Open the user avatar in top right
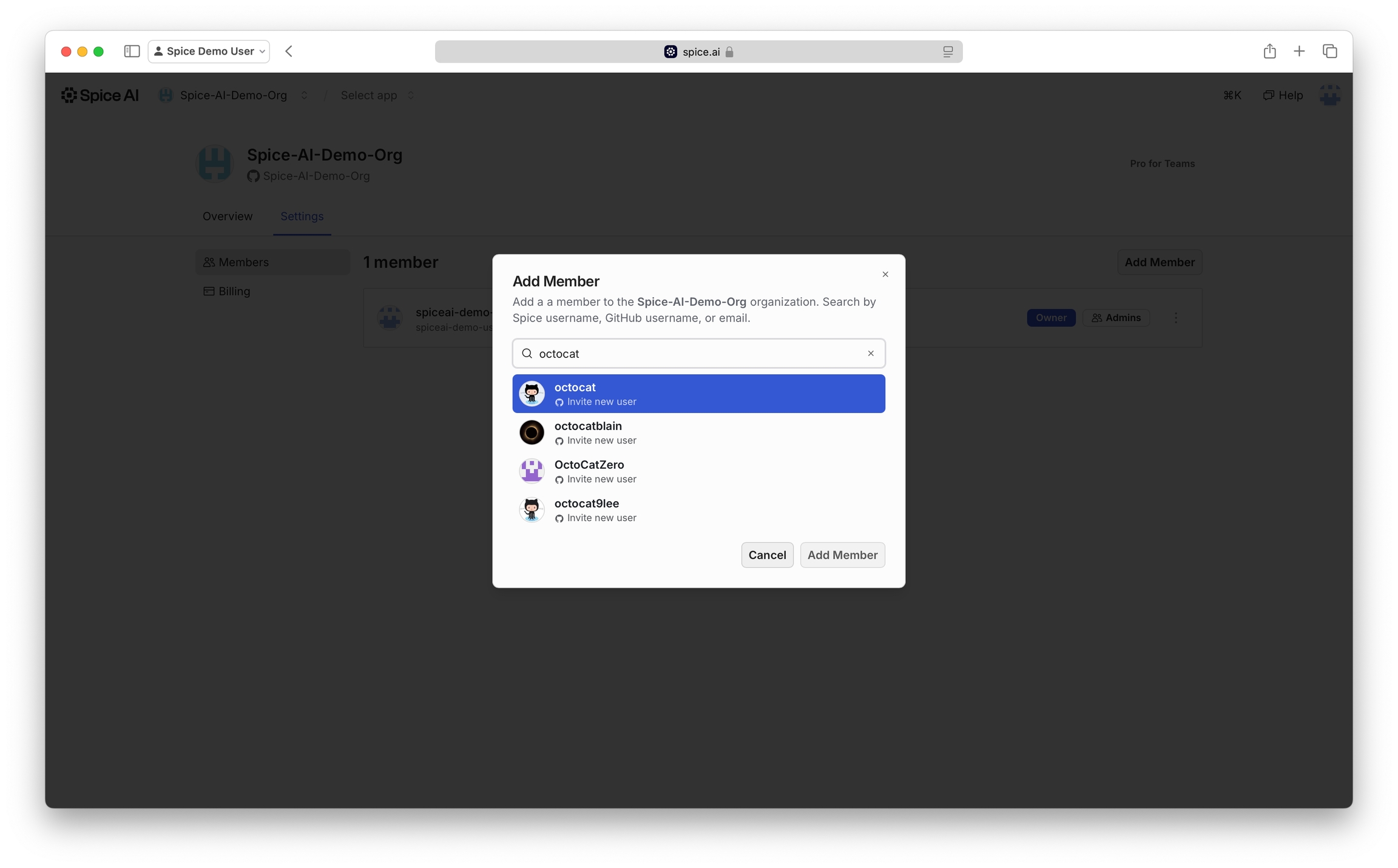This screenshot has width=1398, height=868. 1329,95
